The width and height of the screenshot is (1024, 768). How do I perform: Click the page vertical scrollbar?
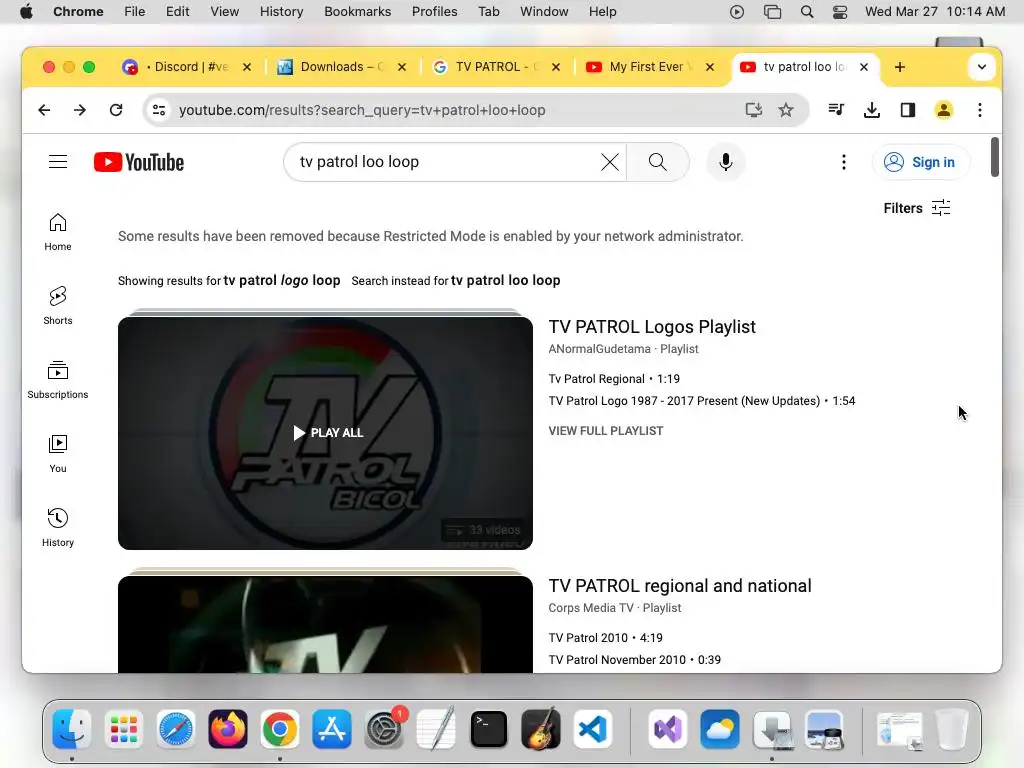click(x=995, y=157)
